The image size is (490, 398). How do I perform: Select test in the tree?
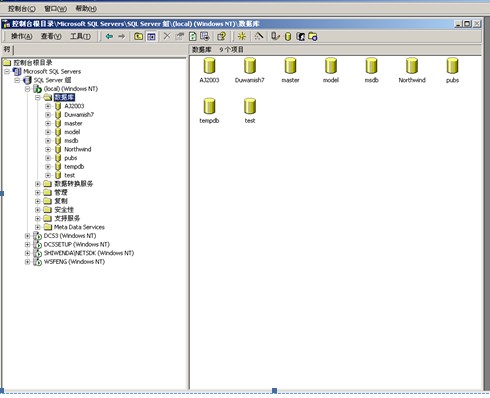point(69,175)
